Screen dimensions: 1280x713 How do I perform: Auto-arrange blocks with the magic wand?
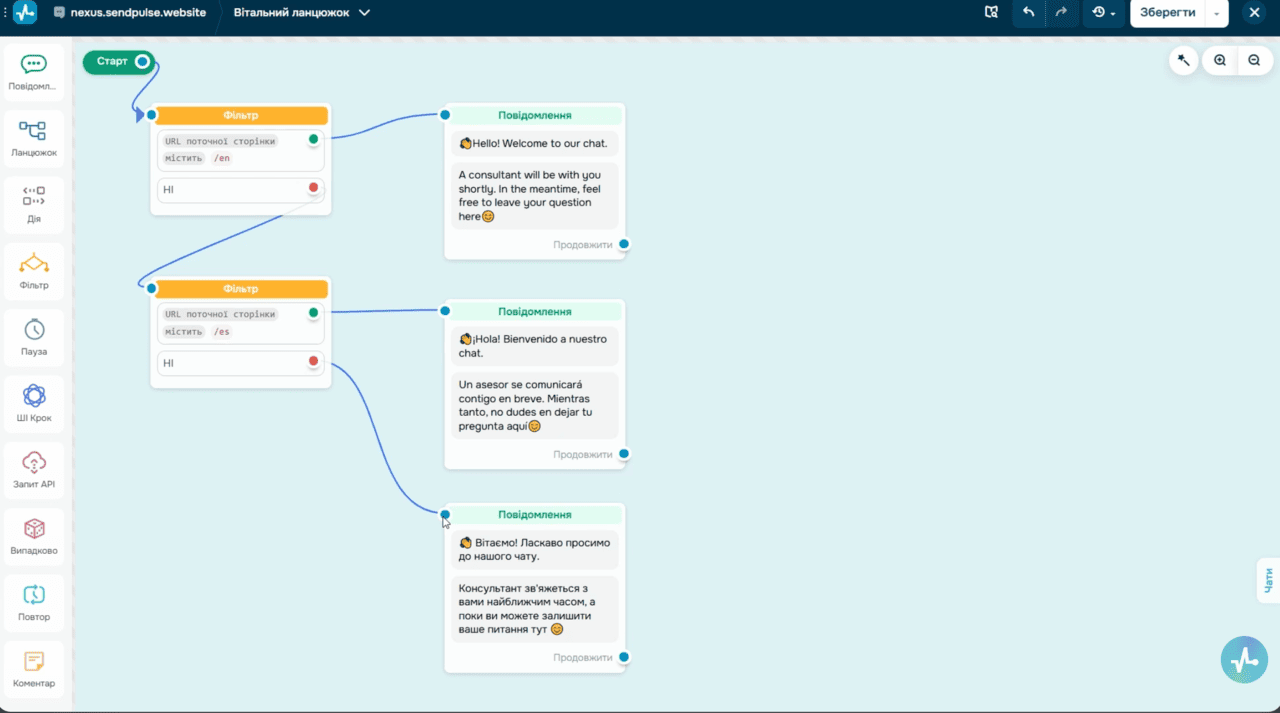pos(1184,60)
